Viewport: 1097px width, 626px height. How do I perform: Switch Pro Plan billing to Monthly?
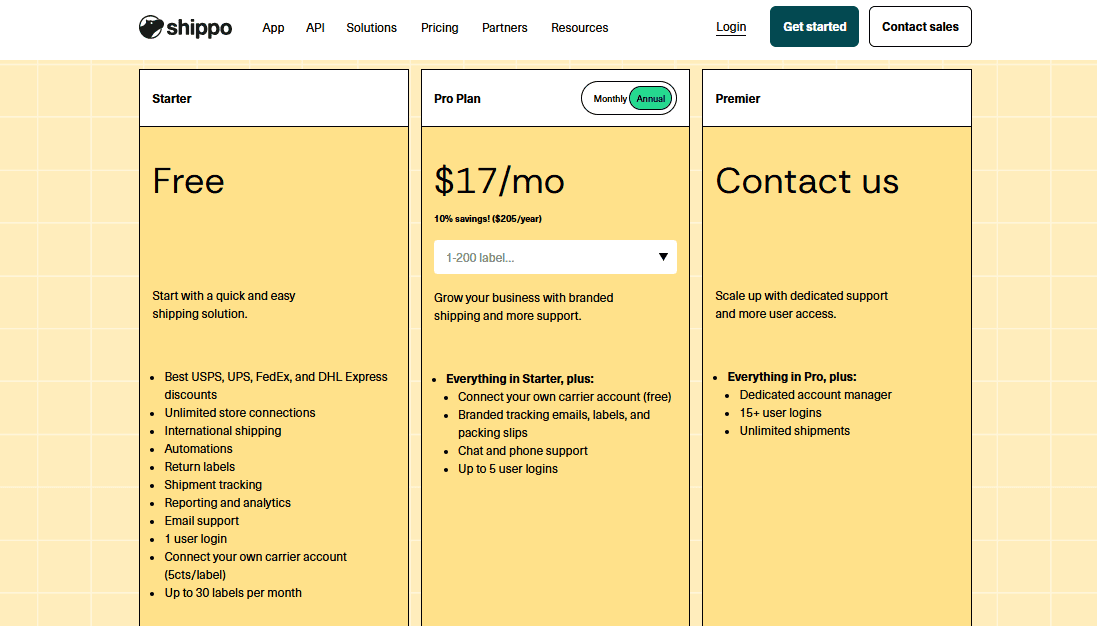[610, 99]
